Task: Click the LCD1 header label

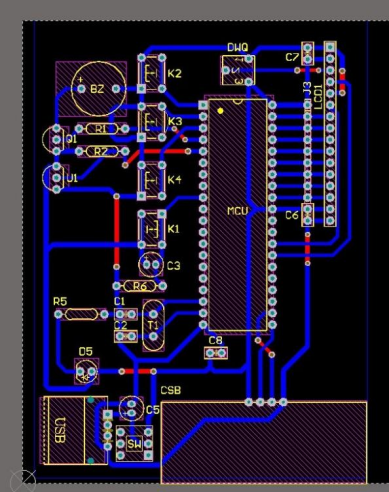Action: pyautogui.click(x=318, y=97)
